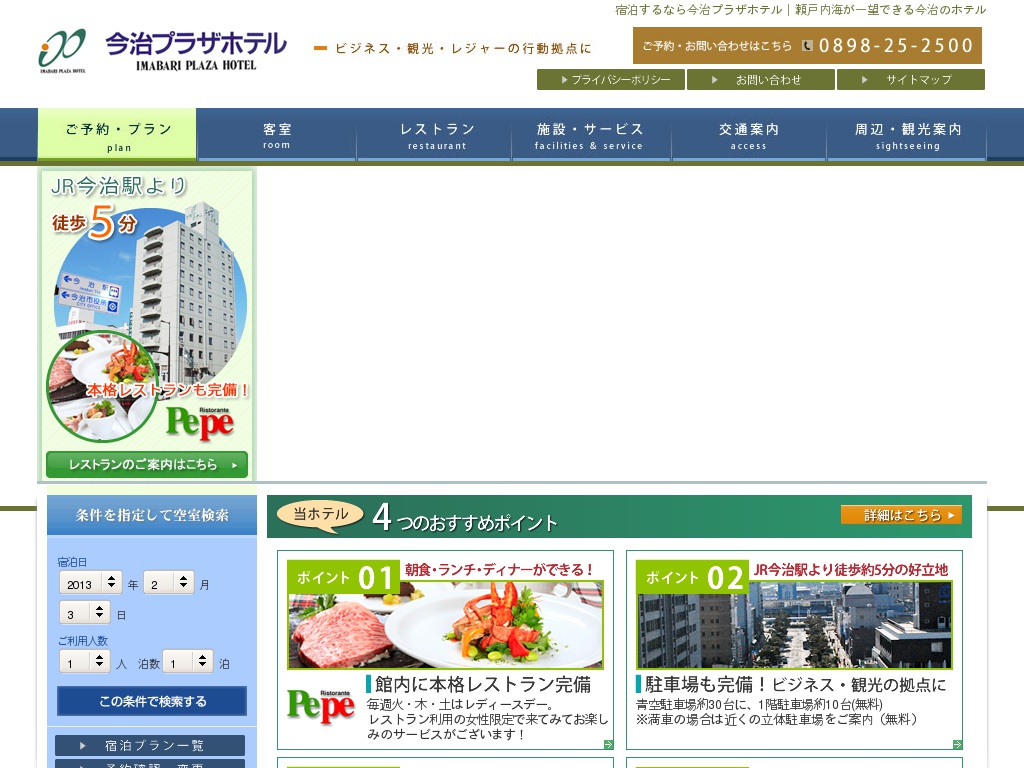Viewport: 1024px width, 768px height.
Task: Select 客室 room navigation tab
Action: 277,135
